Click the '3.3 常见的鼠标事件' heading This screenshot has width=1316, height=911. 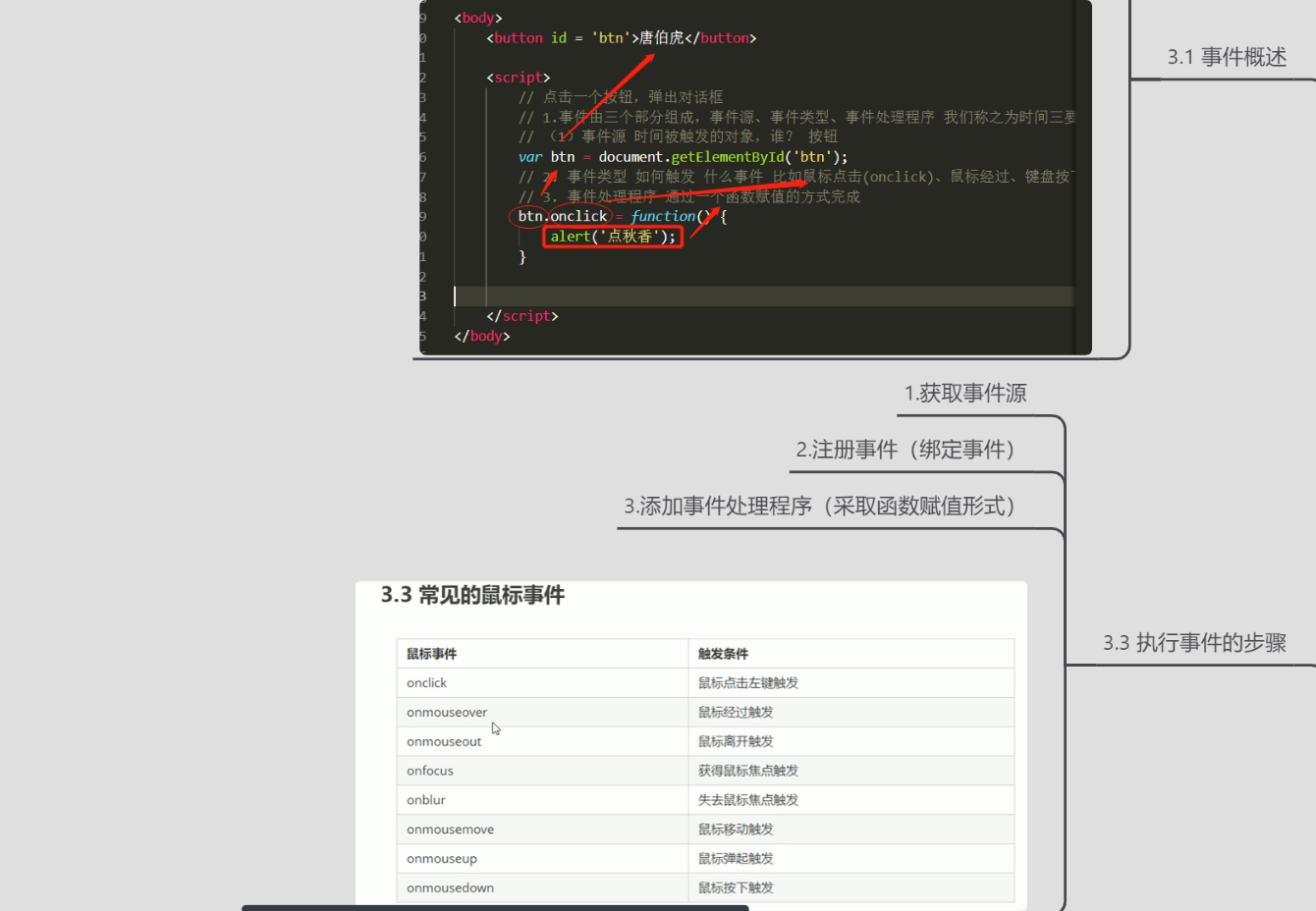(x=472, y=595)
